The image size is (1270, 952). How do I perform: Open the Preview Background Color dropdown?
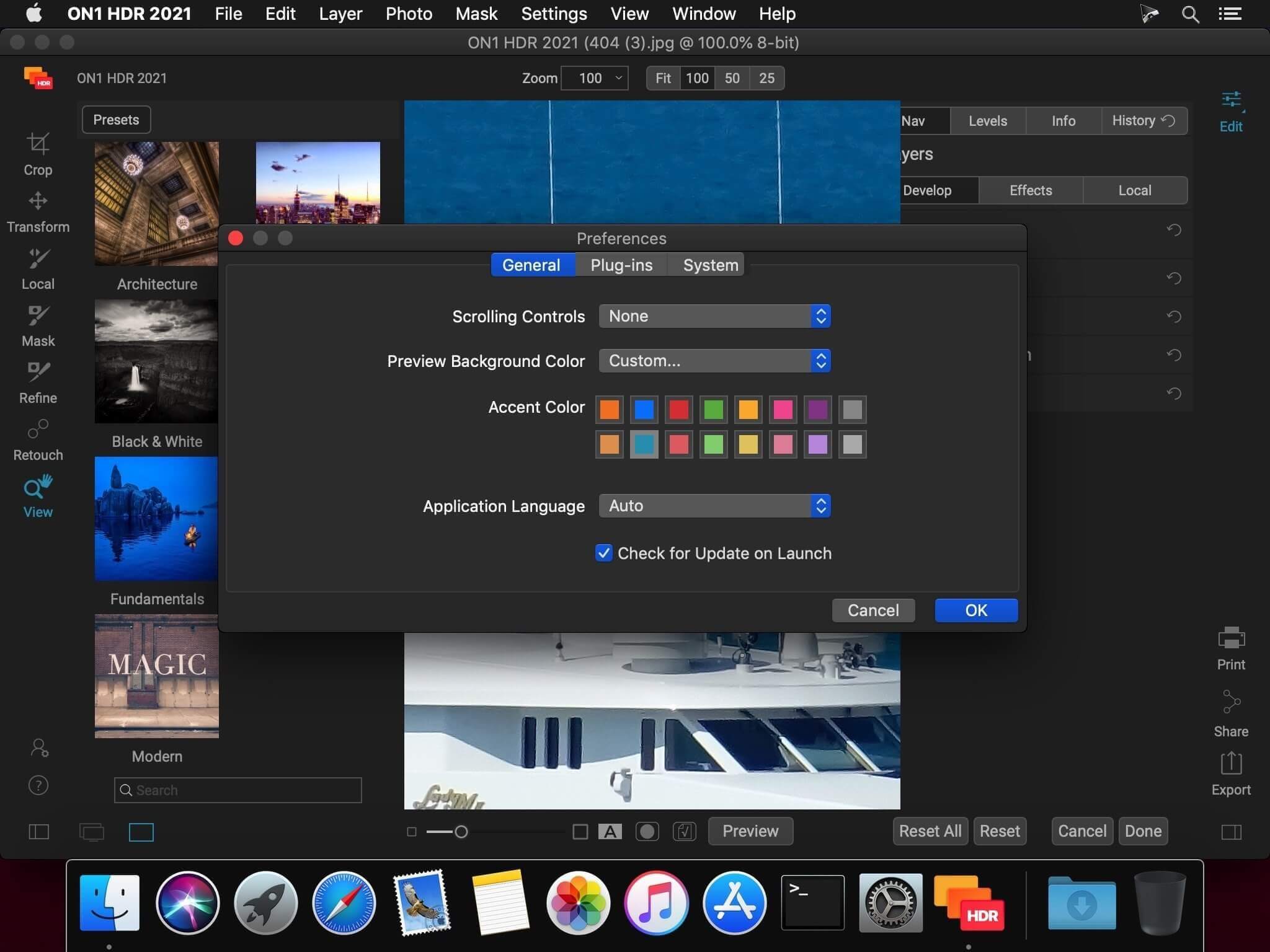[x=714, y=361]
